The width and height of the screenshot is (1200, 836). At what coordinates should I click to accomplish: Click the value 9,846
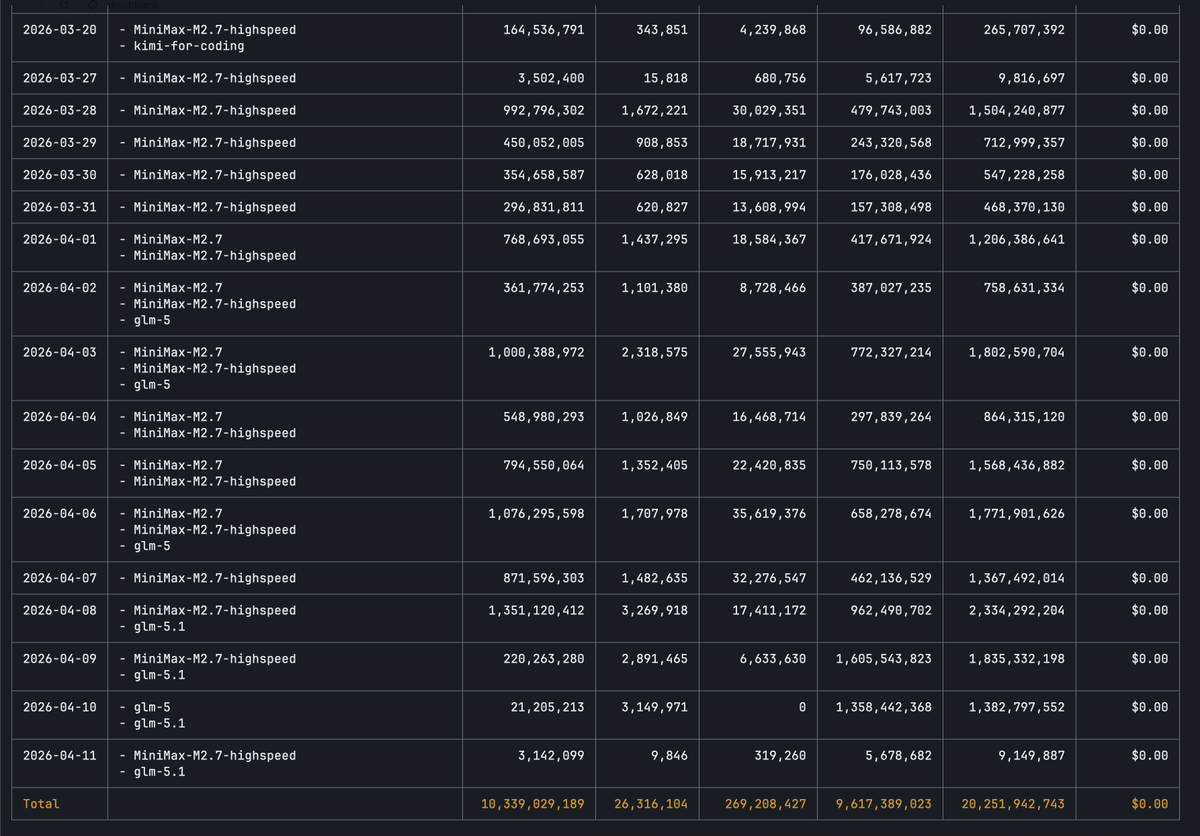point(670,756)
